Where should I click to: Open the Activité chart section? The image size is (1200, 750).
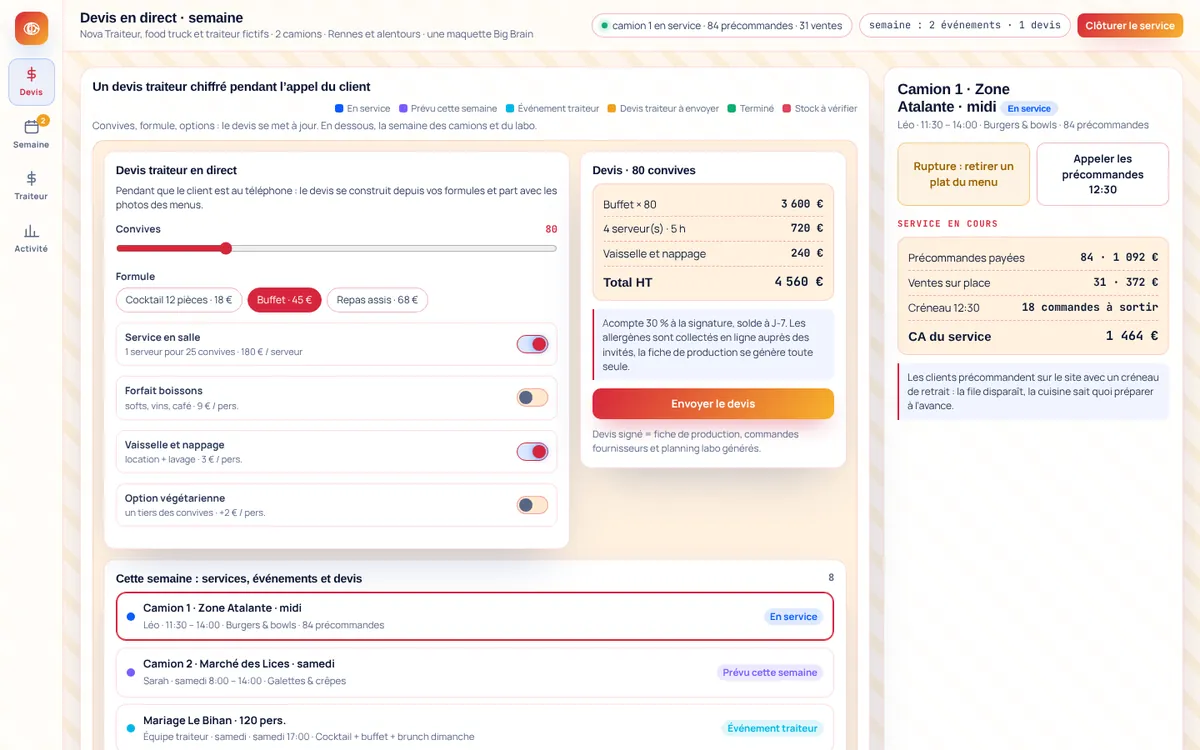click(x=31, y=237)
